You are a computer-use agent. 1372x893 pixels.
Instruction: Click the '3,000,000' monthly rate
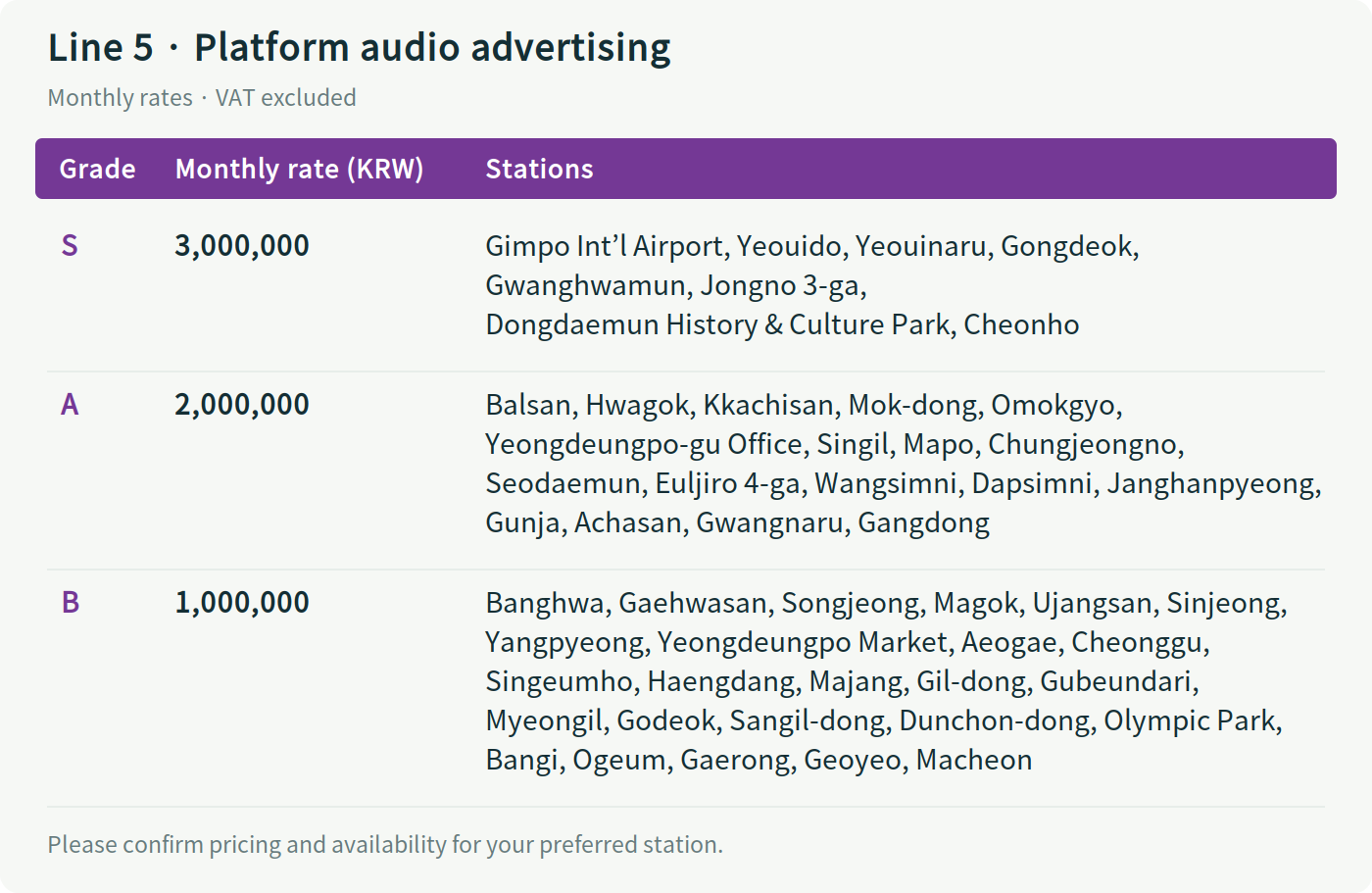pyautogui.click(x=242, y=245)
